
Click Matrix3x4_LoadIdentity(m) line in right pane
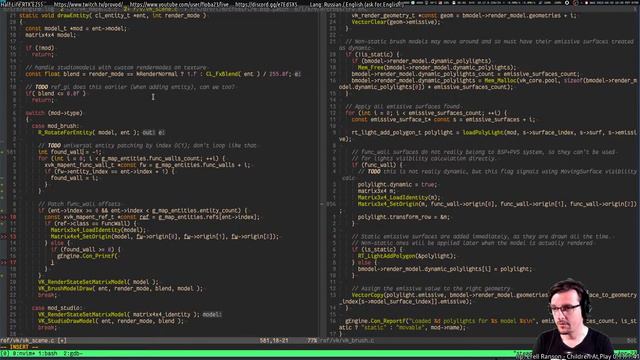[399, 198]
